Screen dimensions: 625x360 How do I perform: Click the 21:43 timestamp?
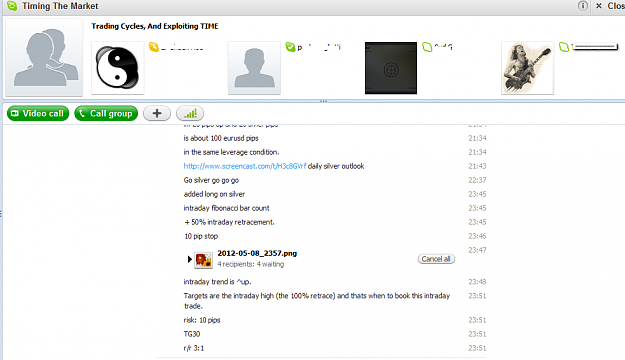[477, 166]
